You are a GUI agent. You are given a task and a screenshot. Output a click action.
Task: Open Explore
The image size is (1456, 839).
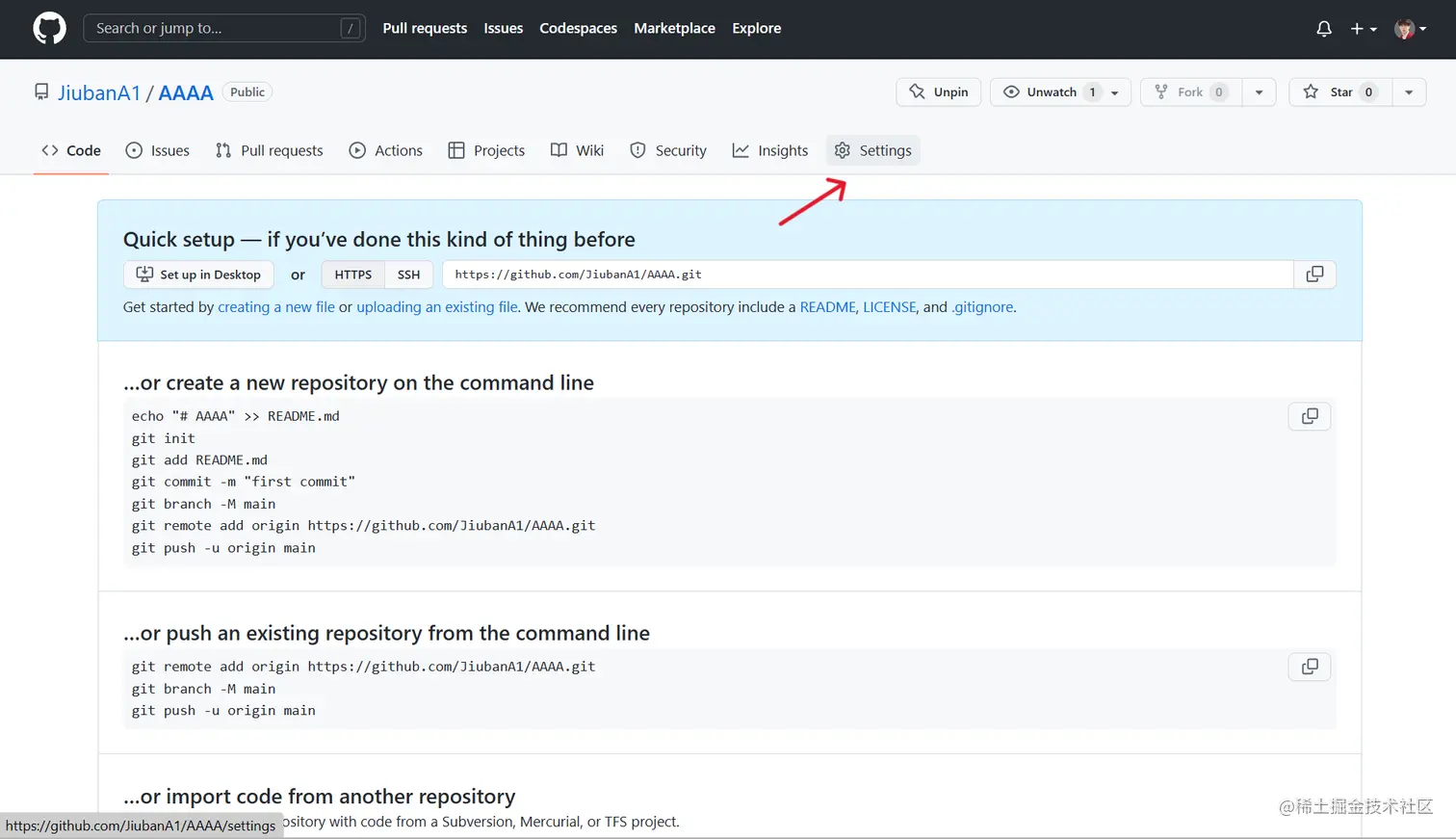[x=756, y=29]
